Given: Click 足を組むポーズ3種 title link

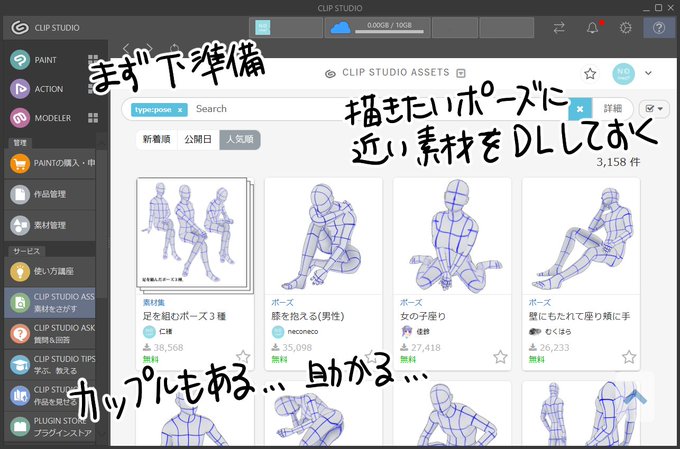Looking at the screenshot, I should [x=184, y=316].
